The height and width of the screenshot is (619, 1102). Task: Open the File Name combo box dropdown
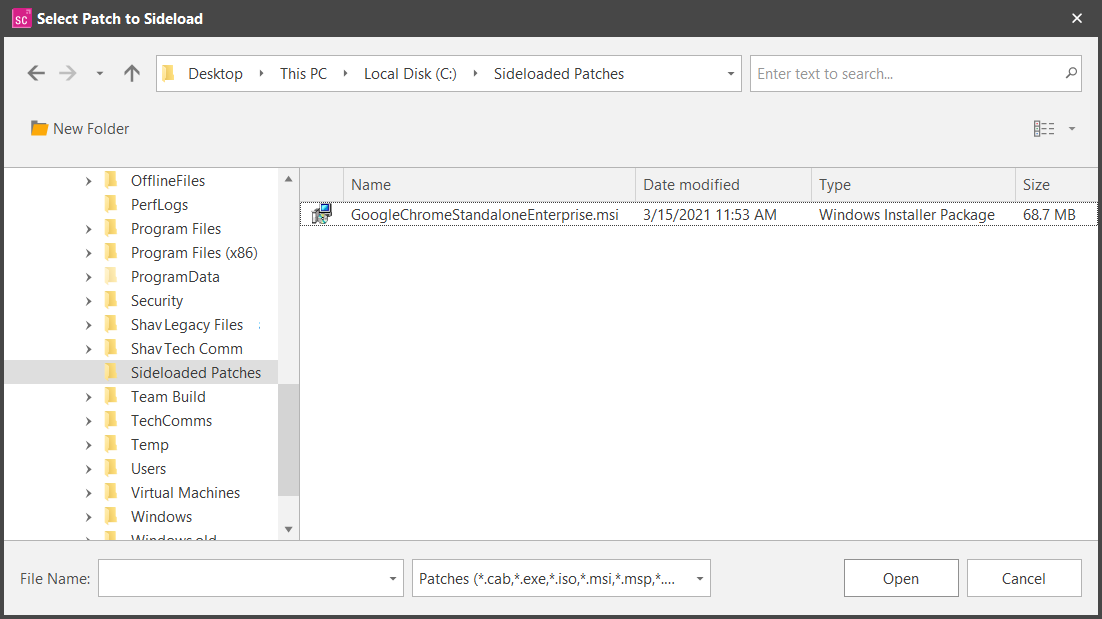[x=390, y=578]
